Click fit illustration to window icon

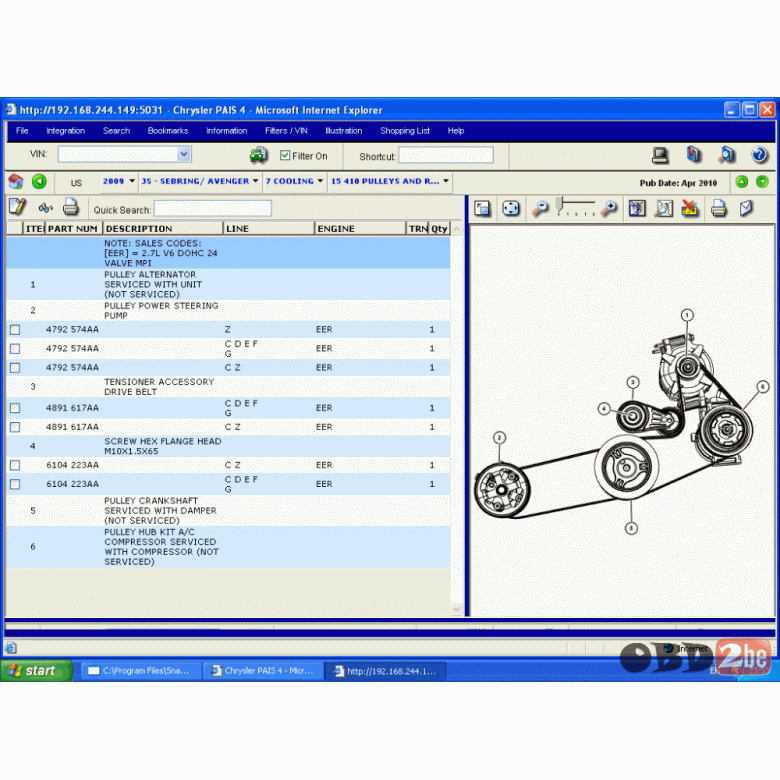point(511,208)
